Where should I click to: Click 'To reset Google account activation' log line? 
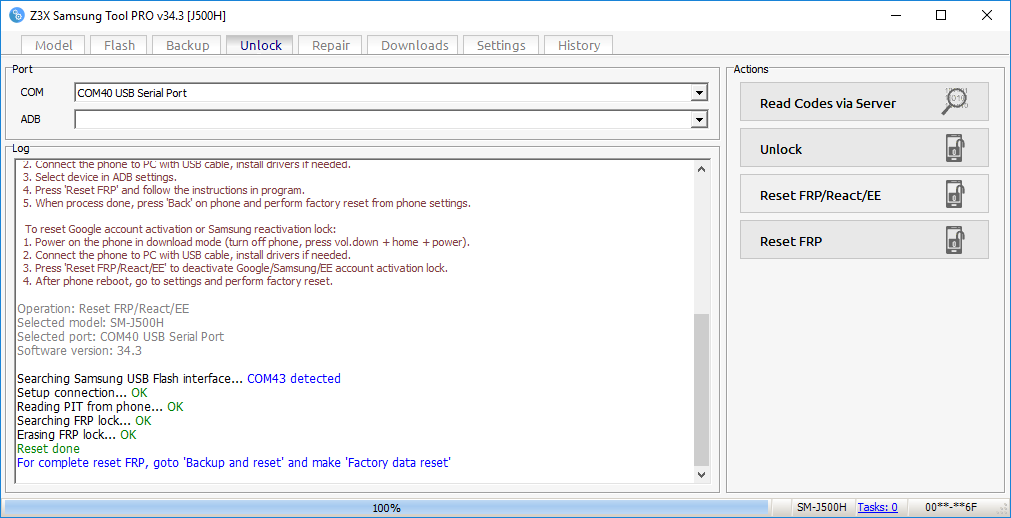(x=181, y=230)
